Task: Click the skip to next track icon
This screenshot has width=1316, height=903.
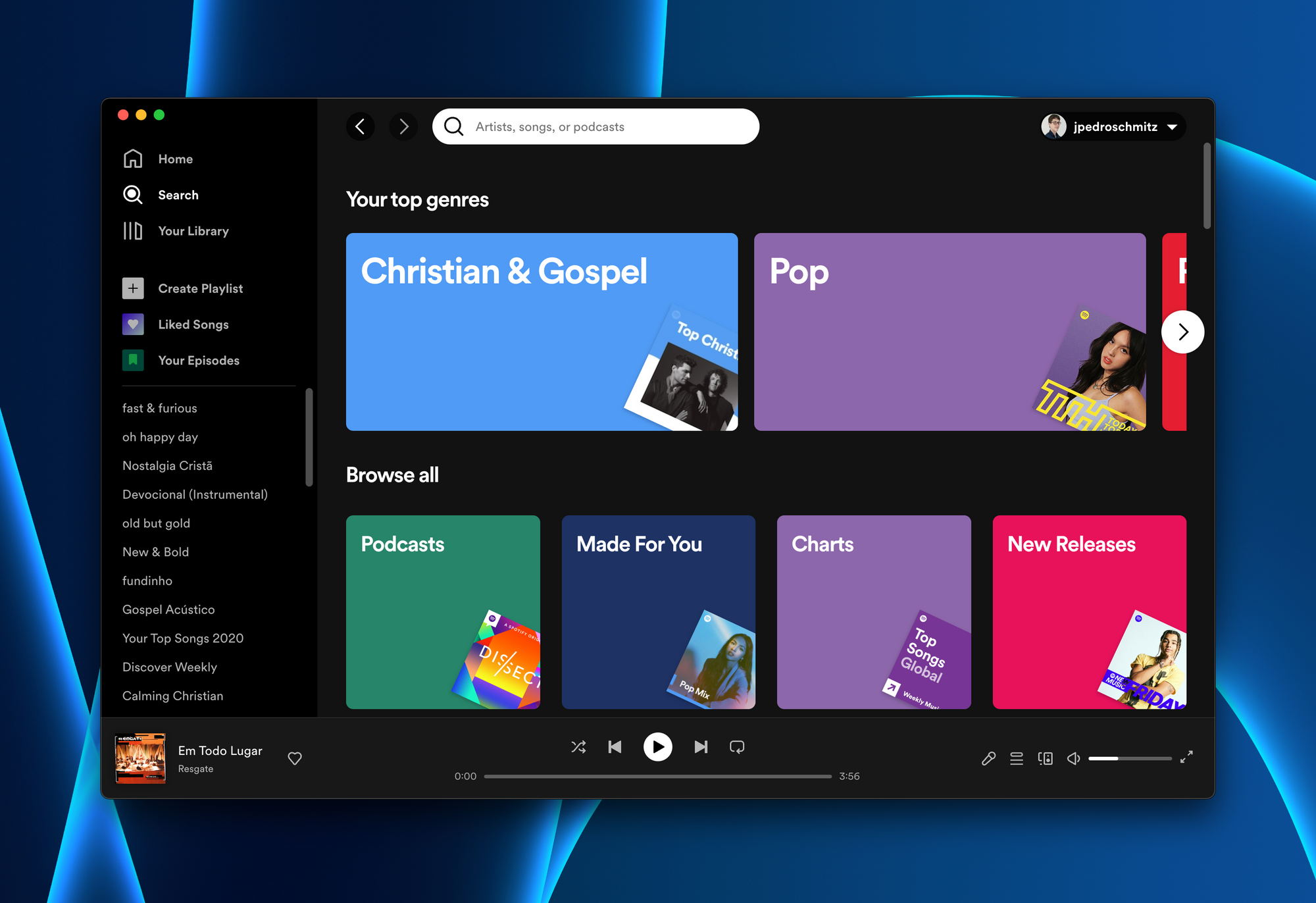Action: pos(701,747)
